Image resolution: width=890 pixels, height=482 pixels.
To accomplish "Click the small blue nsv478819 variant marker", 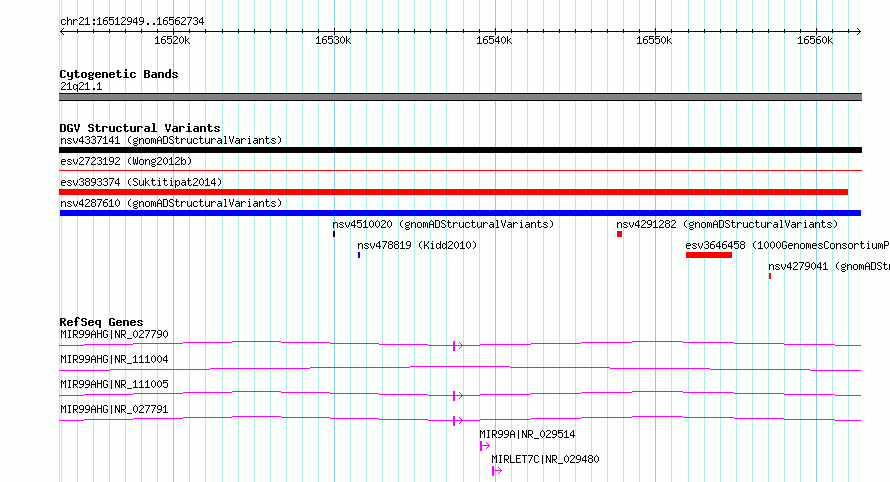I will tap(359, 255).
